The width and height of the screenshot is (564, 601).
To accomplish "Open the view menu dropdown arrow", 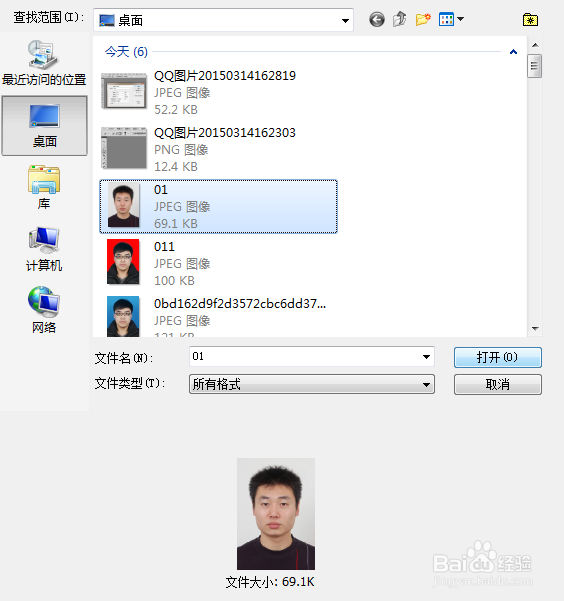I will pos(460,19).
